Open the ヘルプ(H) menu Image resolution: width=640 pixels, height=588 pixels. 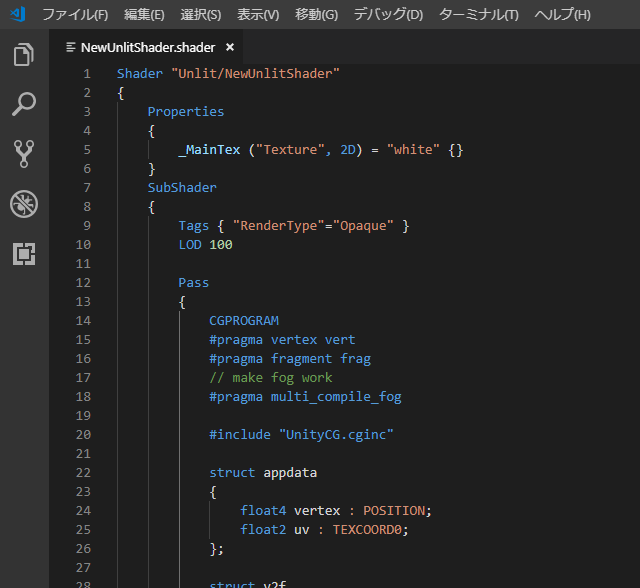(562, 15)
